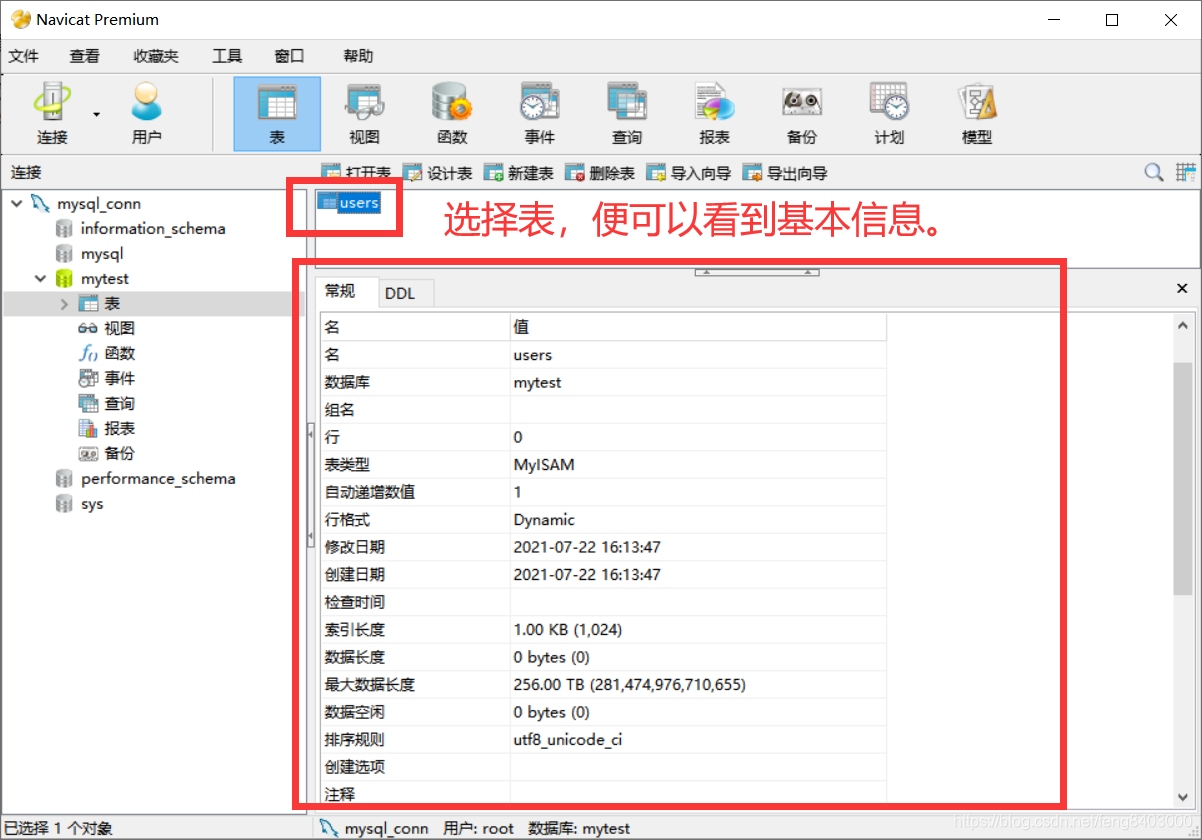Open the Window menu

click(x=289, y=56)
